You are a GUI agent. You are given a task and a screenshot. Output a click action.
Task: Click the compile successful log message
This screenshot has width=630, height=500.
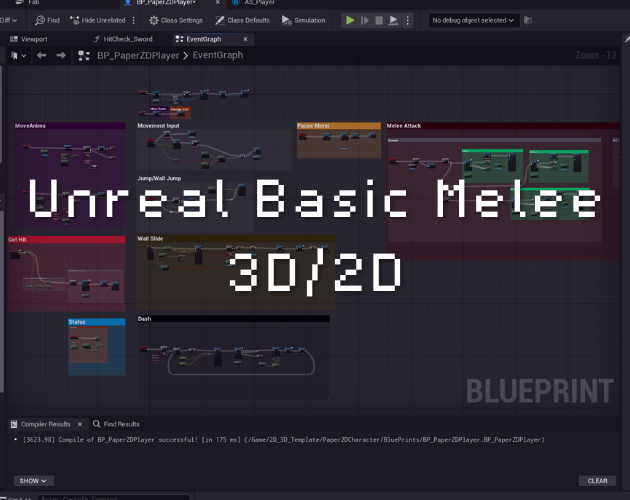click(x=283, y=440)
